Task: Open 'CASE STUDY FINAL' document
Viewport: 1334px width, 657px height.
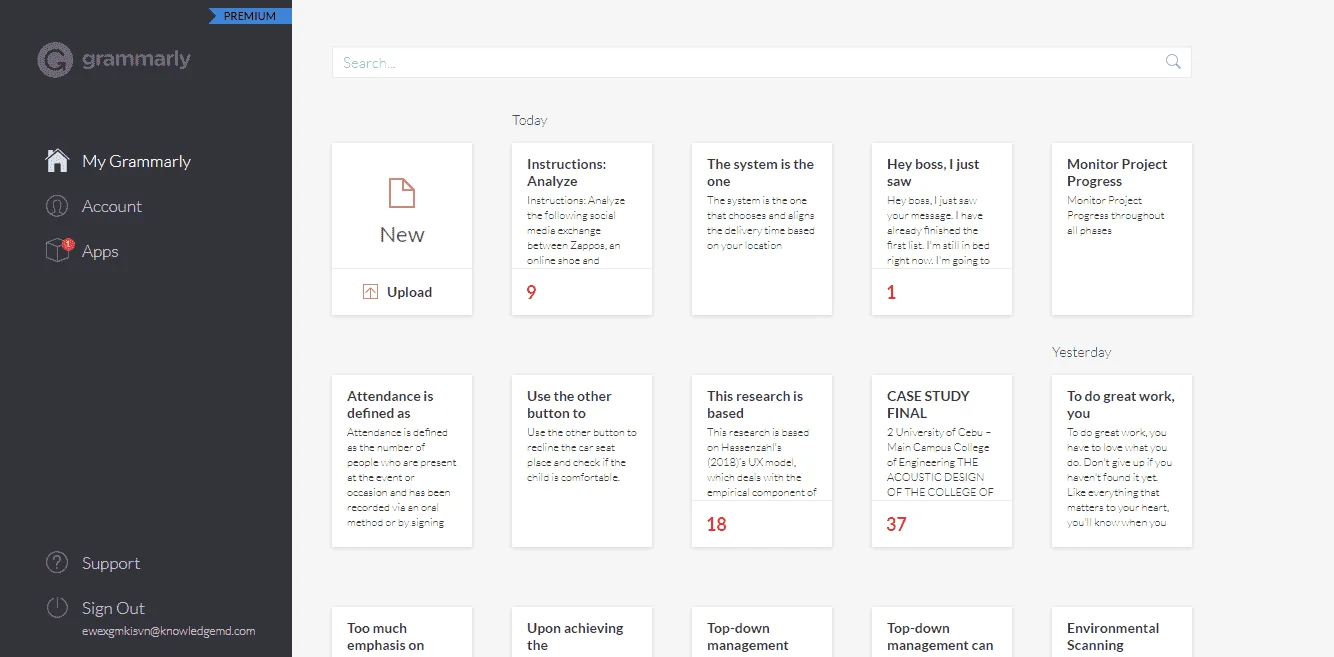Action: click(942, 461)
